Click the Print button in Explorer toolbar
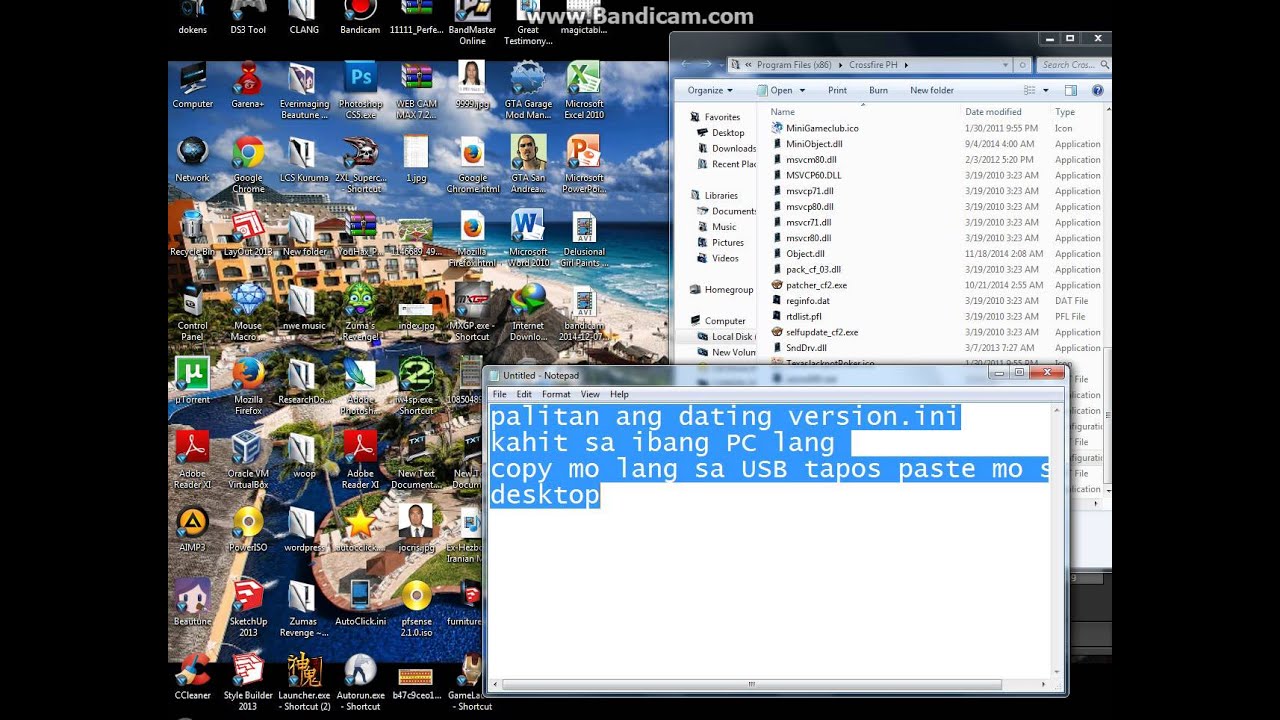The height and width of the screenshot is (720, 1280). 837,90
